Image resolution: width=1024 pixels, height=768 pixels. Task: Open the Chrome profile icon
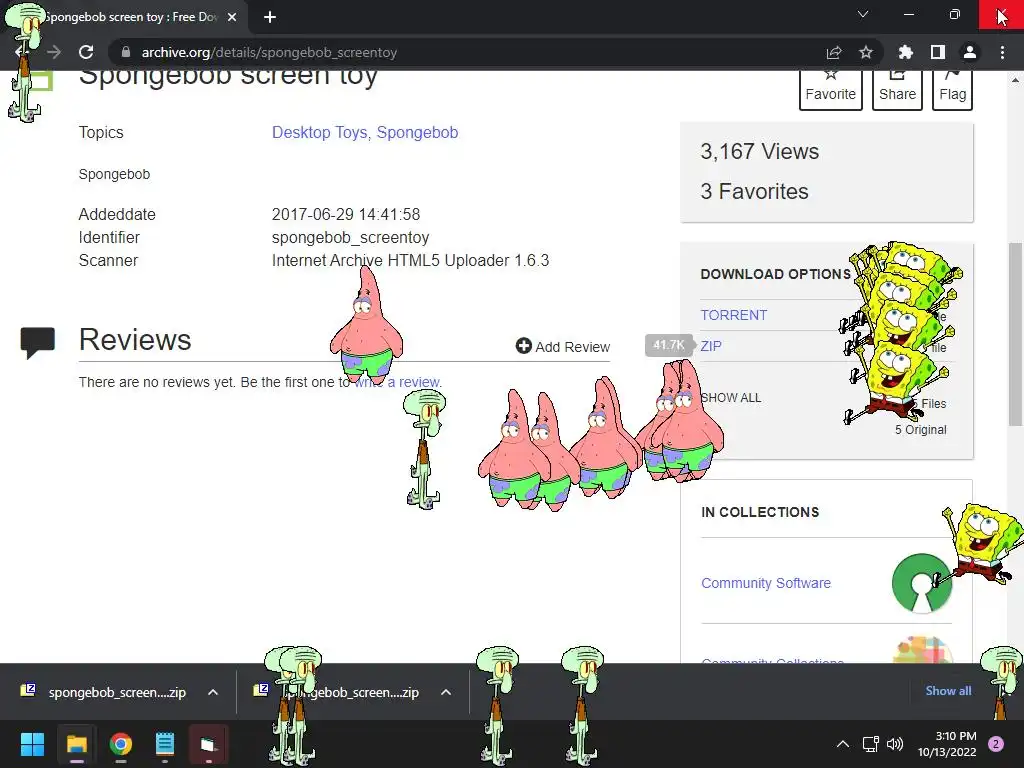pyautogui.click(x=970, y=52)
